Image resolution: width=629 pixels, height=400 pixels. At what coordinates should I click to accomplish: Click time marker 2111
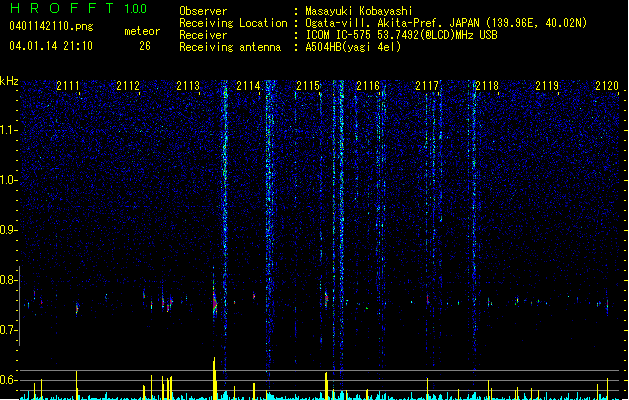[68, 85]
